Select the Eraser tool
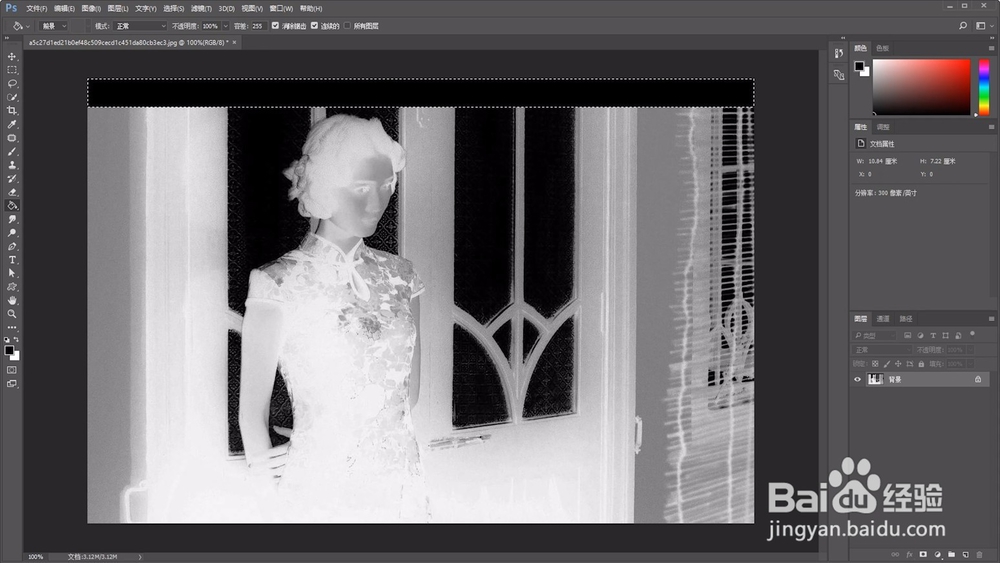Image resolution: width=1000 pixels, height=563 pixels. click(12, 192)
